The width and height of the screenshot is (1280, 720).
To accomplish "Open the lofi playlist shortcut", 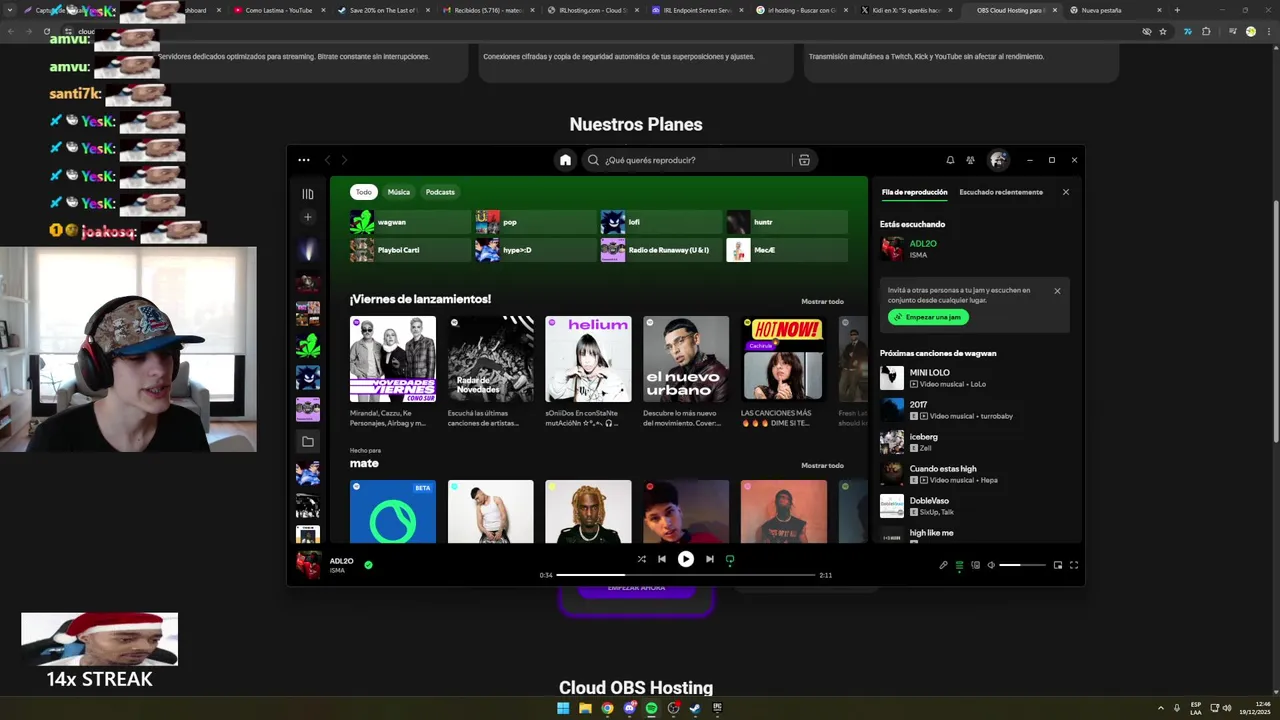I will 660,222.
